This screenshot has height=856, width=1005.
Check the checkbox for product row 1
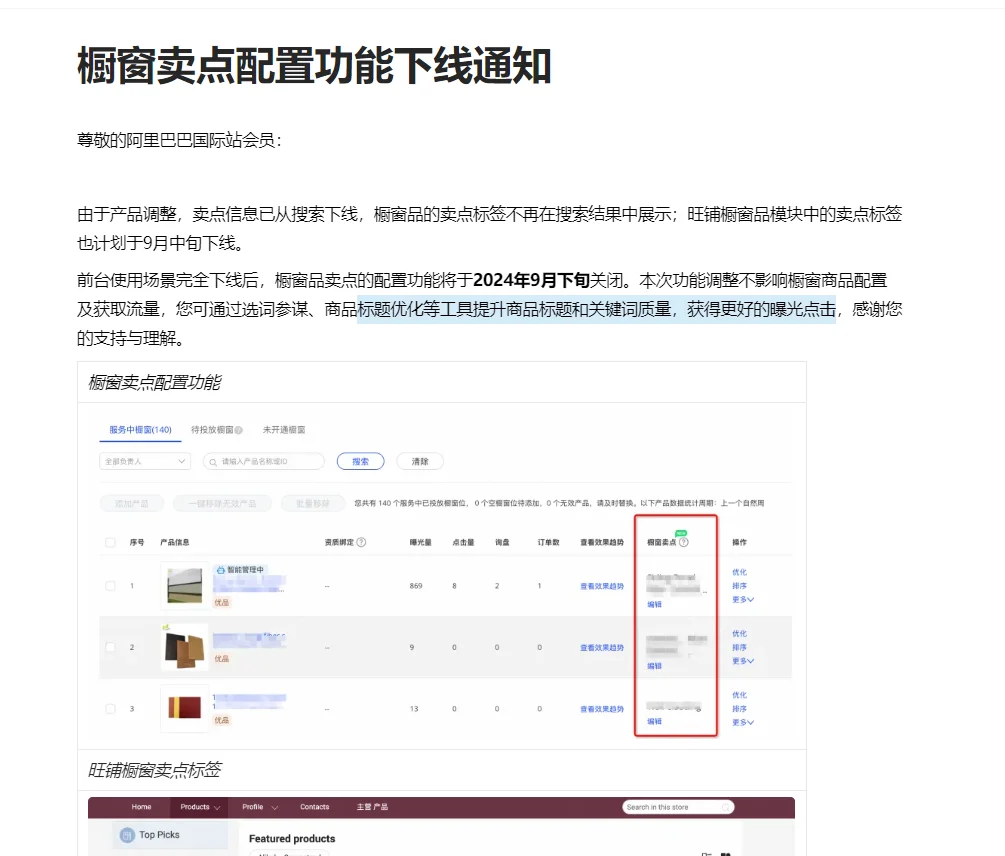110,585
